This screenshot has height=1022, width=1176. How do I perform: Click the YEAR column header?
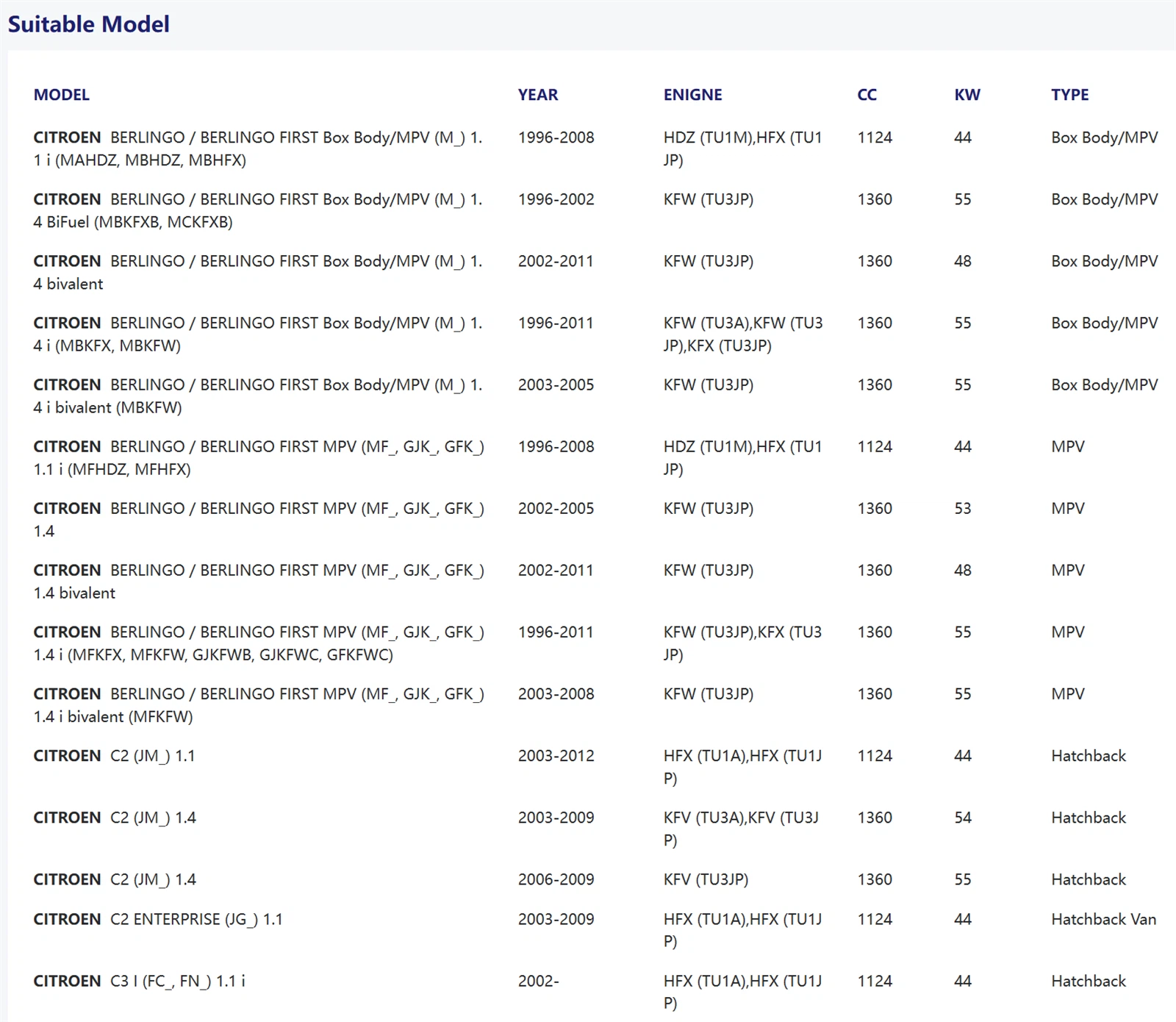pyautogui.click(x=537, y=95)
